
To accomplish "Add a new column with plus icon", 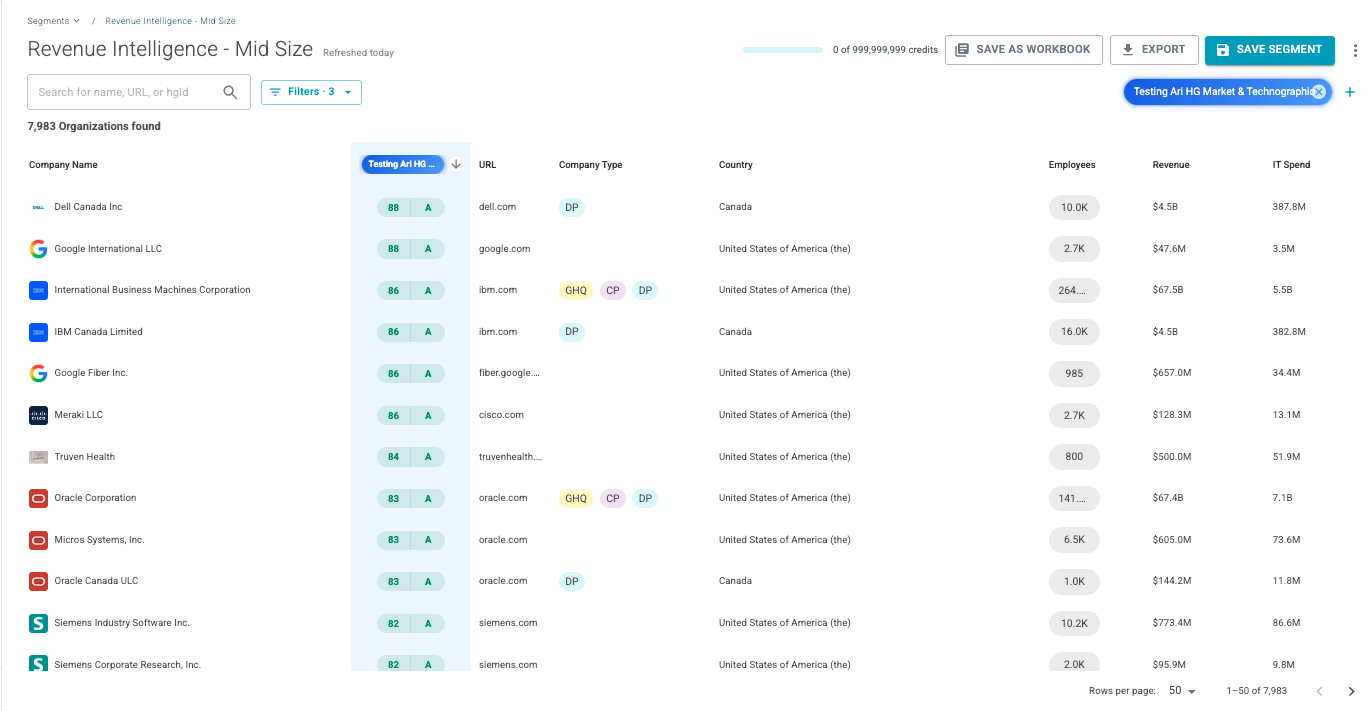I will (x=1349, y=92).
